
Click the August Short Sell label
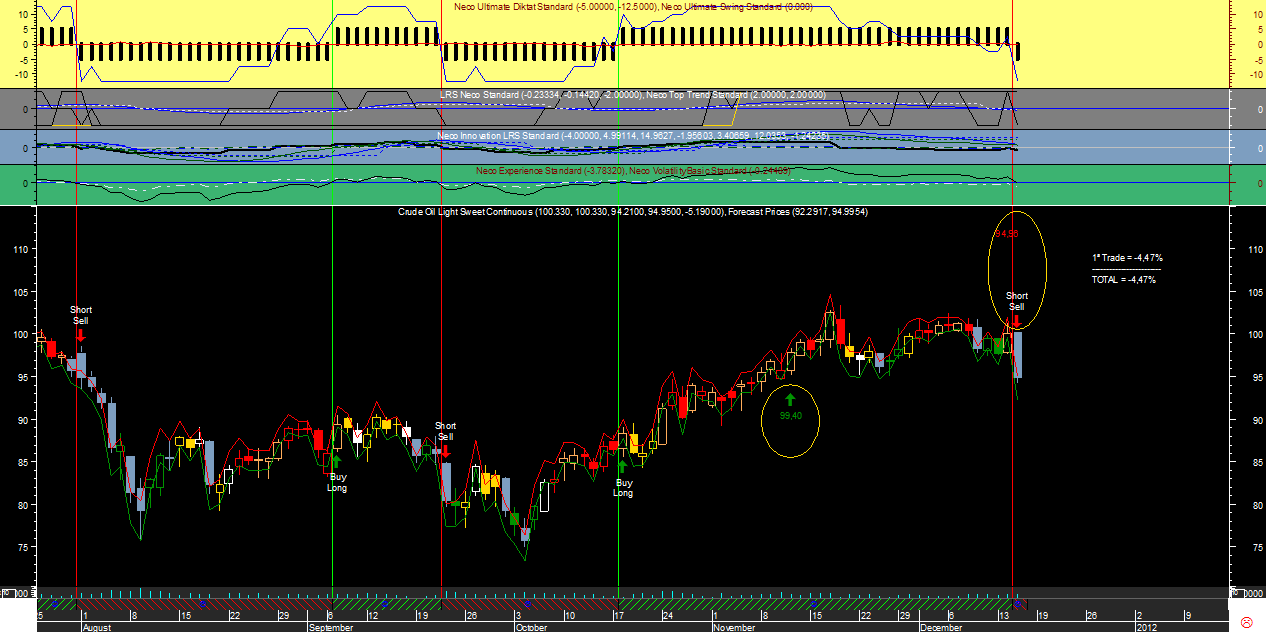(x=80, y=315)
